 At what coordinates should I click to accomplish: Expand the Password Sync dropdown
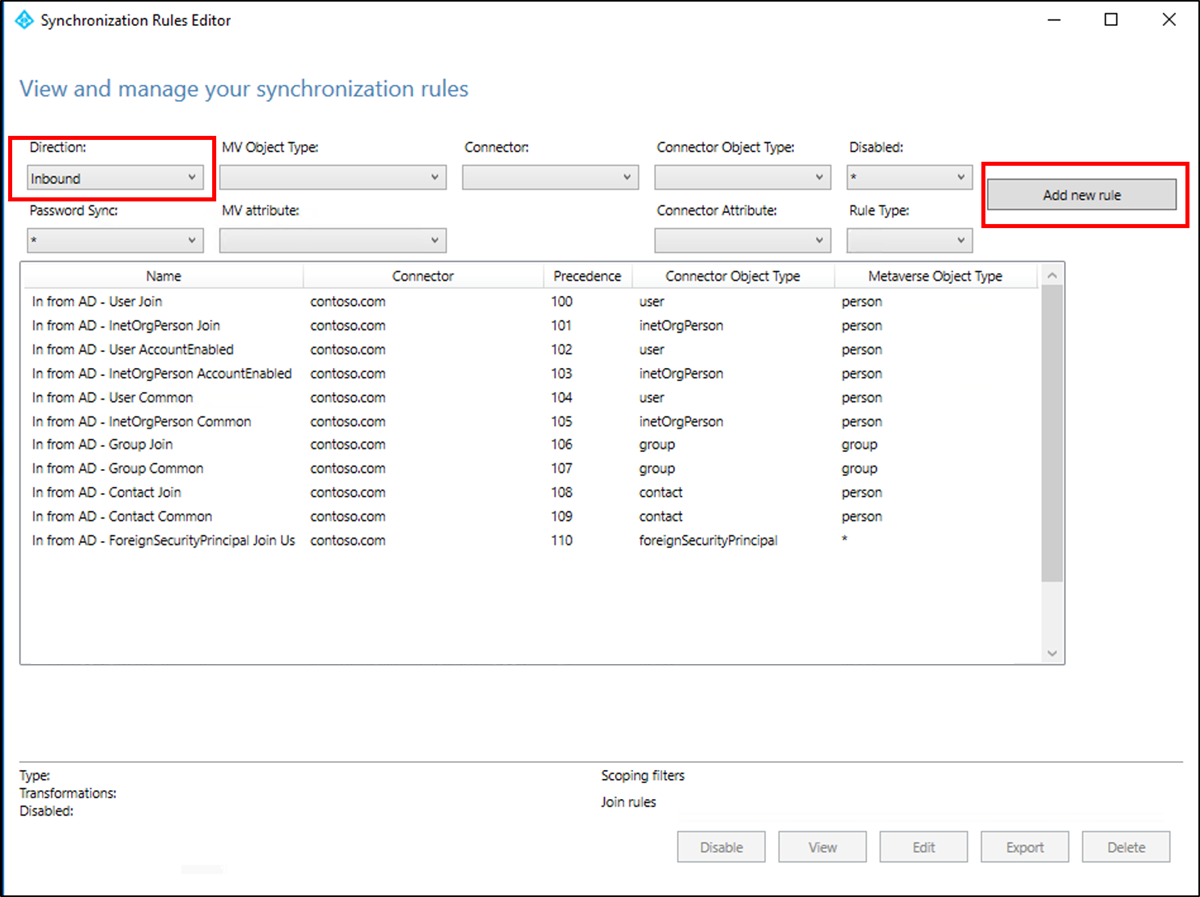coord(115,241)
